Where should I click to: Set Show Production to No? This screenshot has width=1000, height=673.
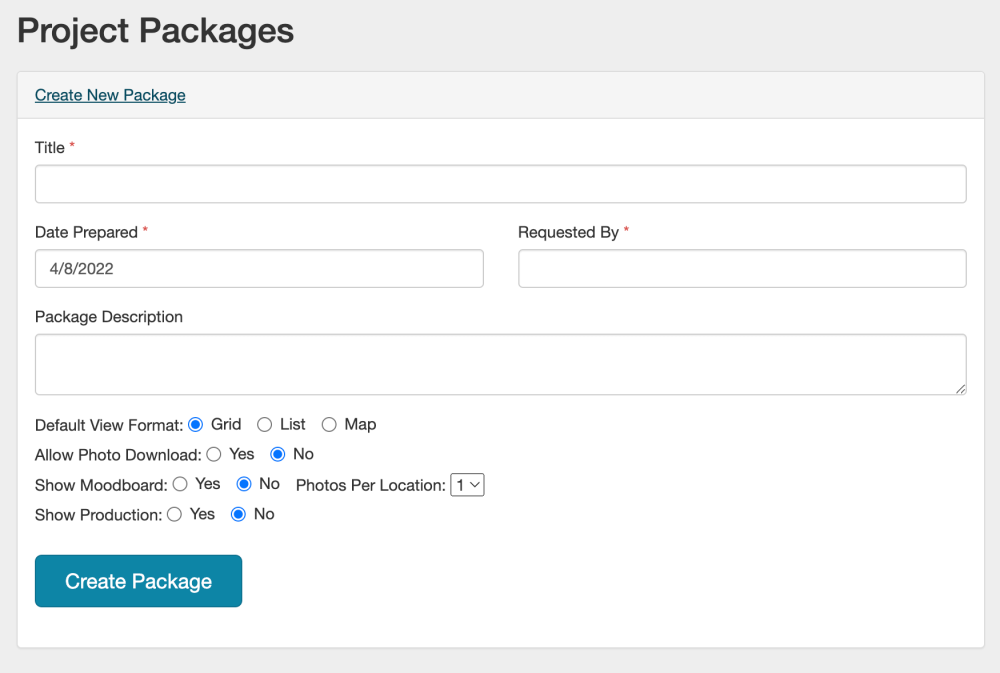tap(238, 515)
